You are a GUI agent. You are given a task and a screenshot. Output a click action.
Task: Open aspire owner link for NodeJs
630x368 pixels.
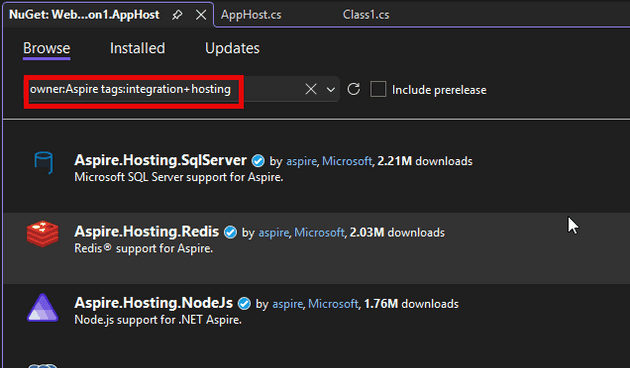pos(288,304)
